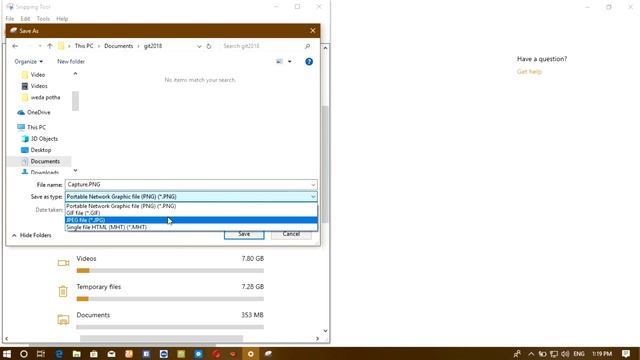Launch Microsoft Edge from taskbar
Viewport: 640px width, 360px height.
pos(59,354)
